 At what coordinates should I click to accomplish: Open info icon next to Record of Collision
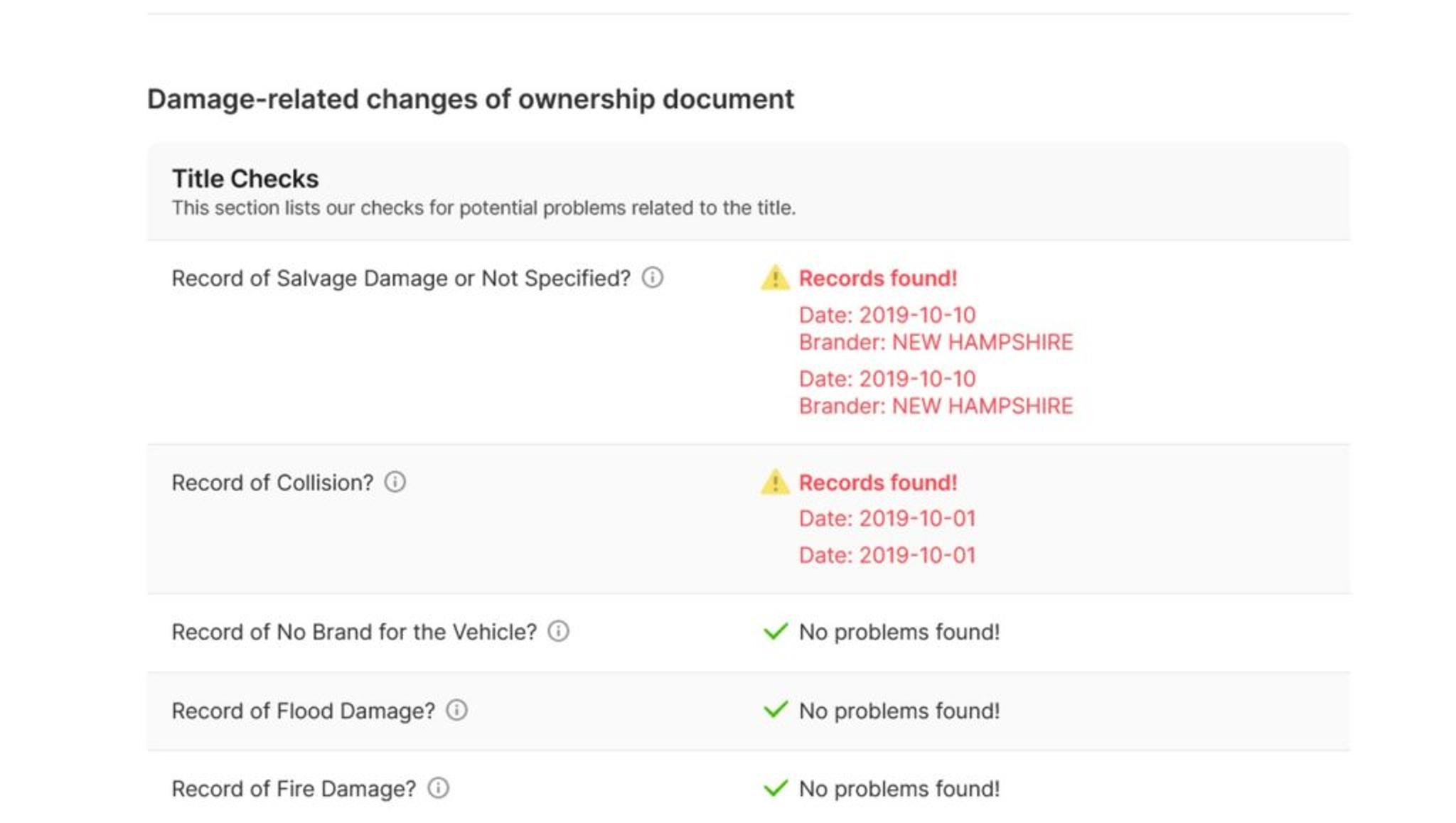click(x=395, y=483)
